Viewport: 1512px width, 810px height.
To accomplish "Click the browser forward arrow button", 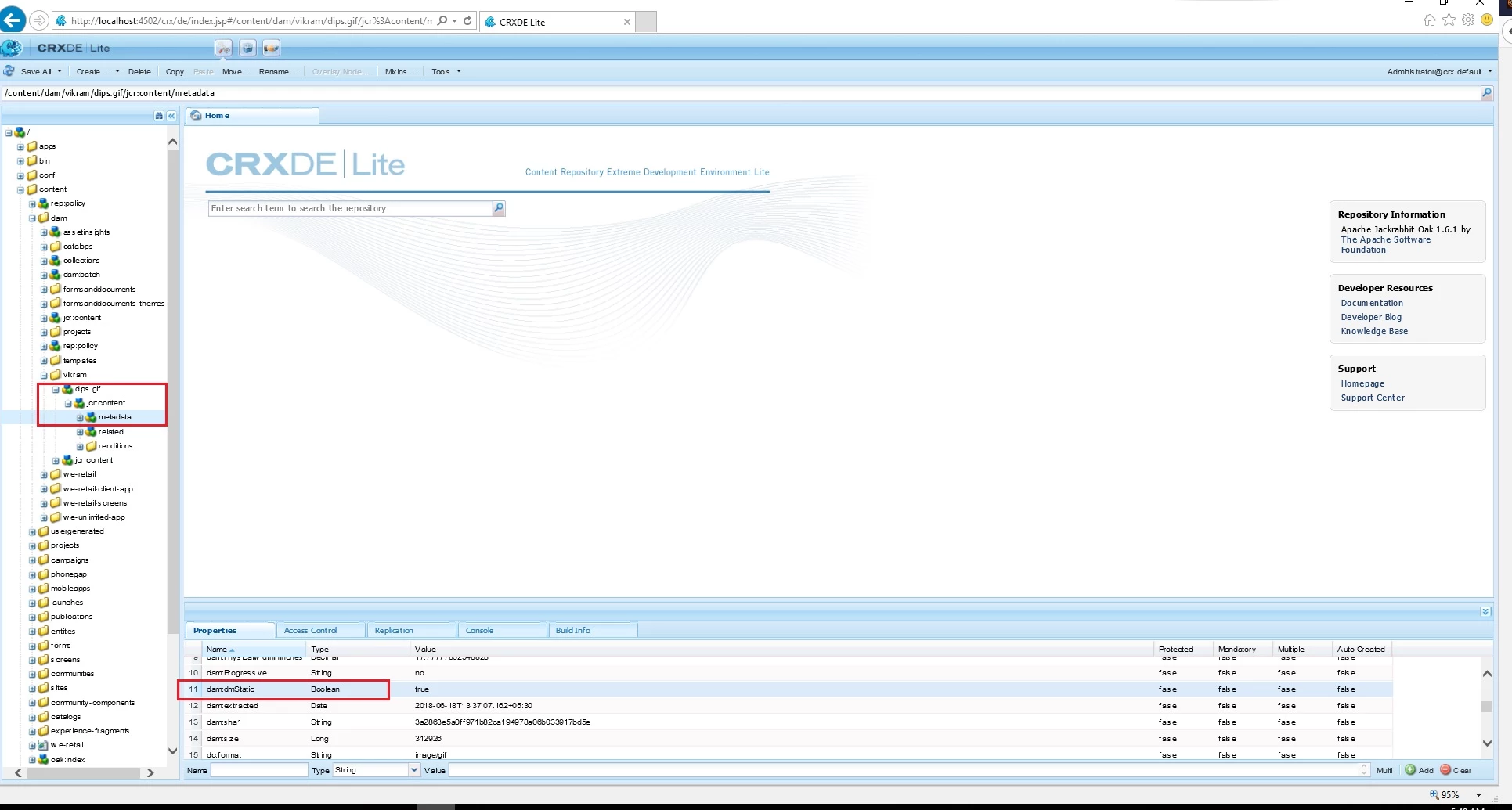I will (39, 20).
